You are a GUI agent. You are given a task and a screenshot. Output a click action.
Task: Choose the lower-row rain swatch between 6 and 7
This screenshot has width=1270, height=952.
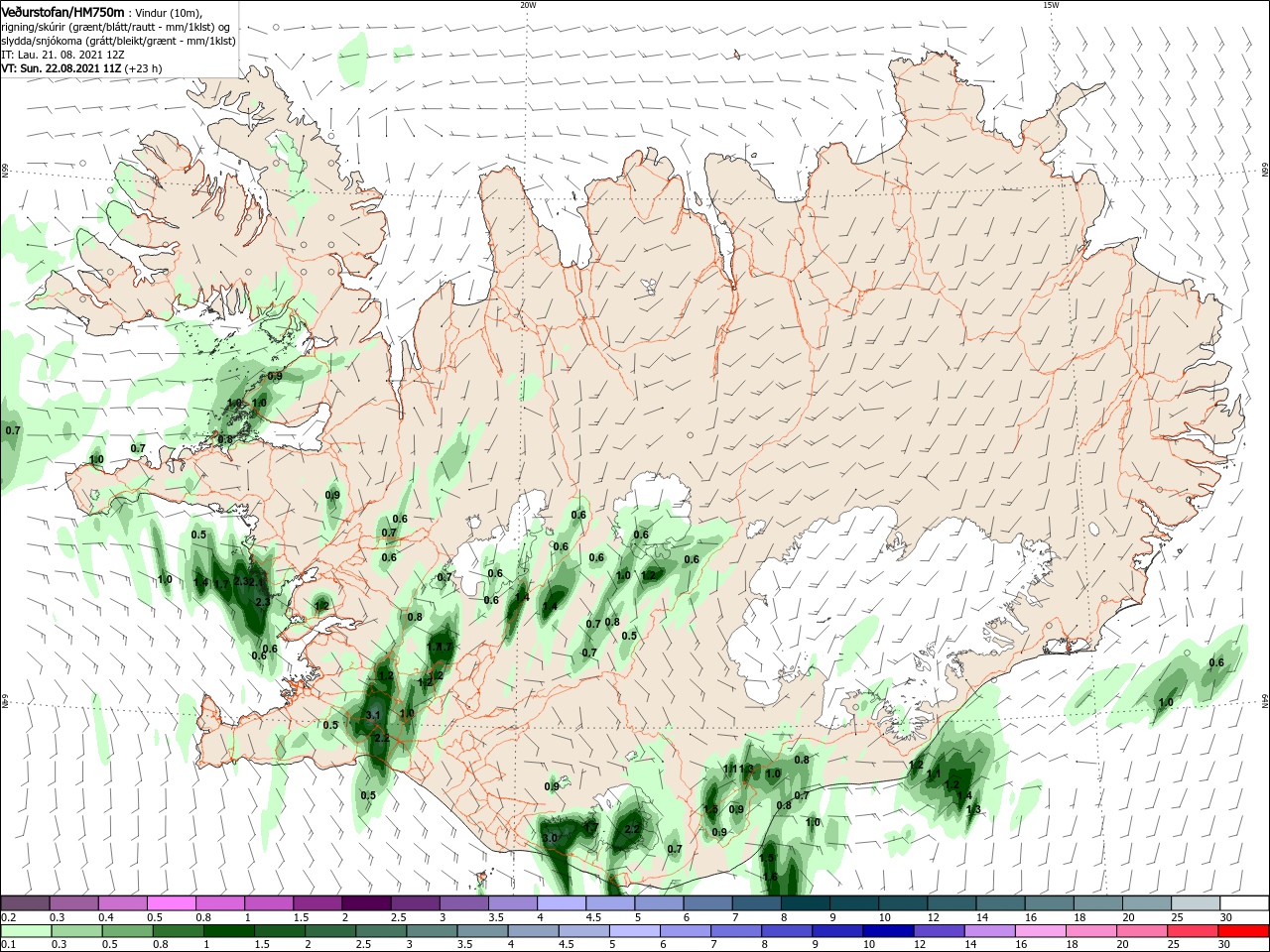tap(687, 931)
